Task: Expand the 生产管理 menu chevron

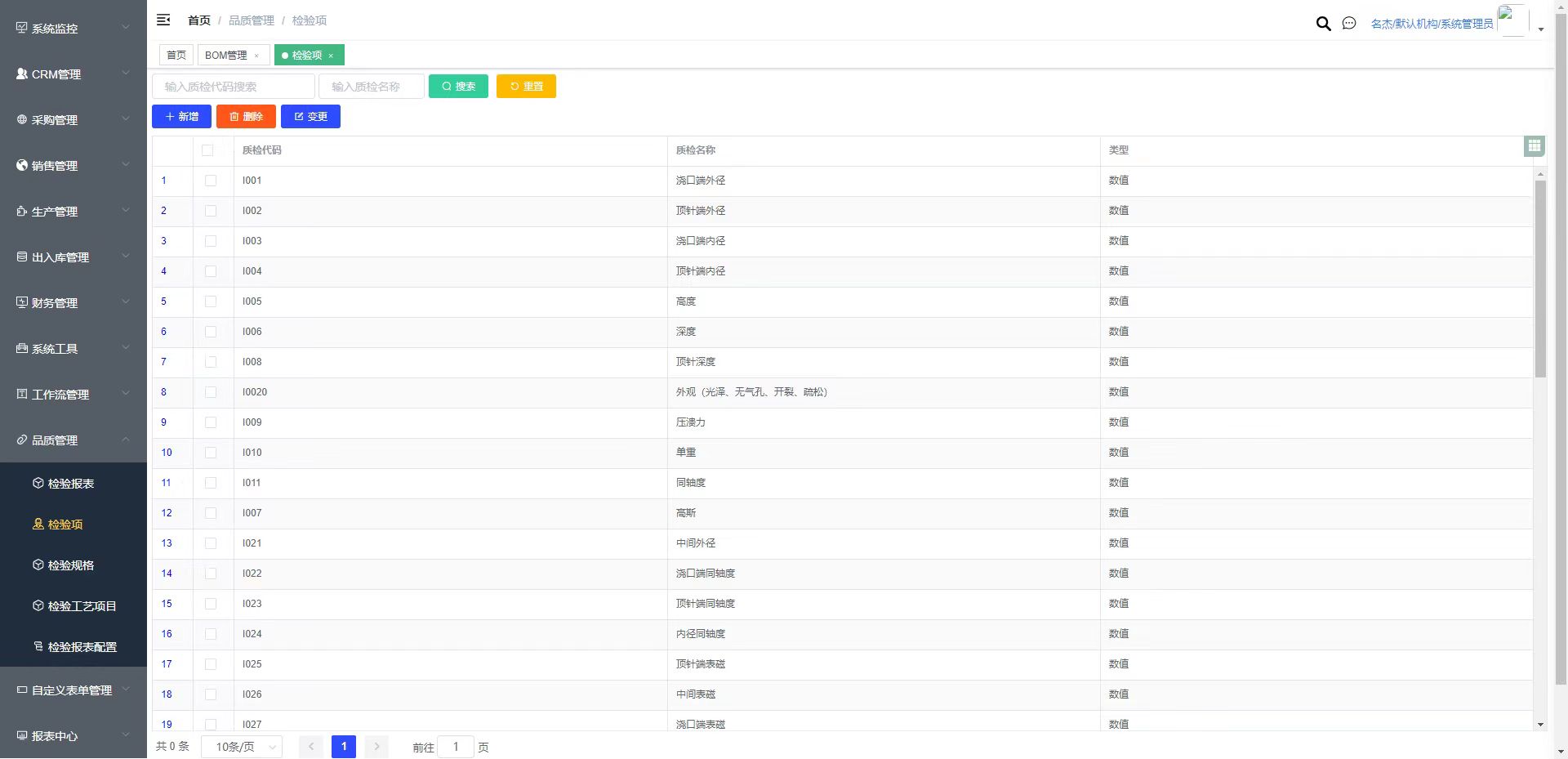Action: 126,210
